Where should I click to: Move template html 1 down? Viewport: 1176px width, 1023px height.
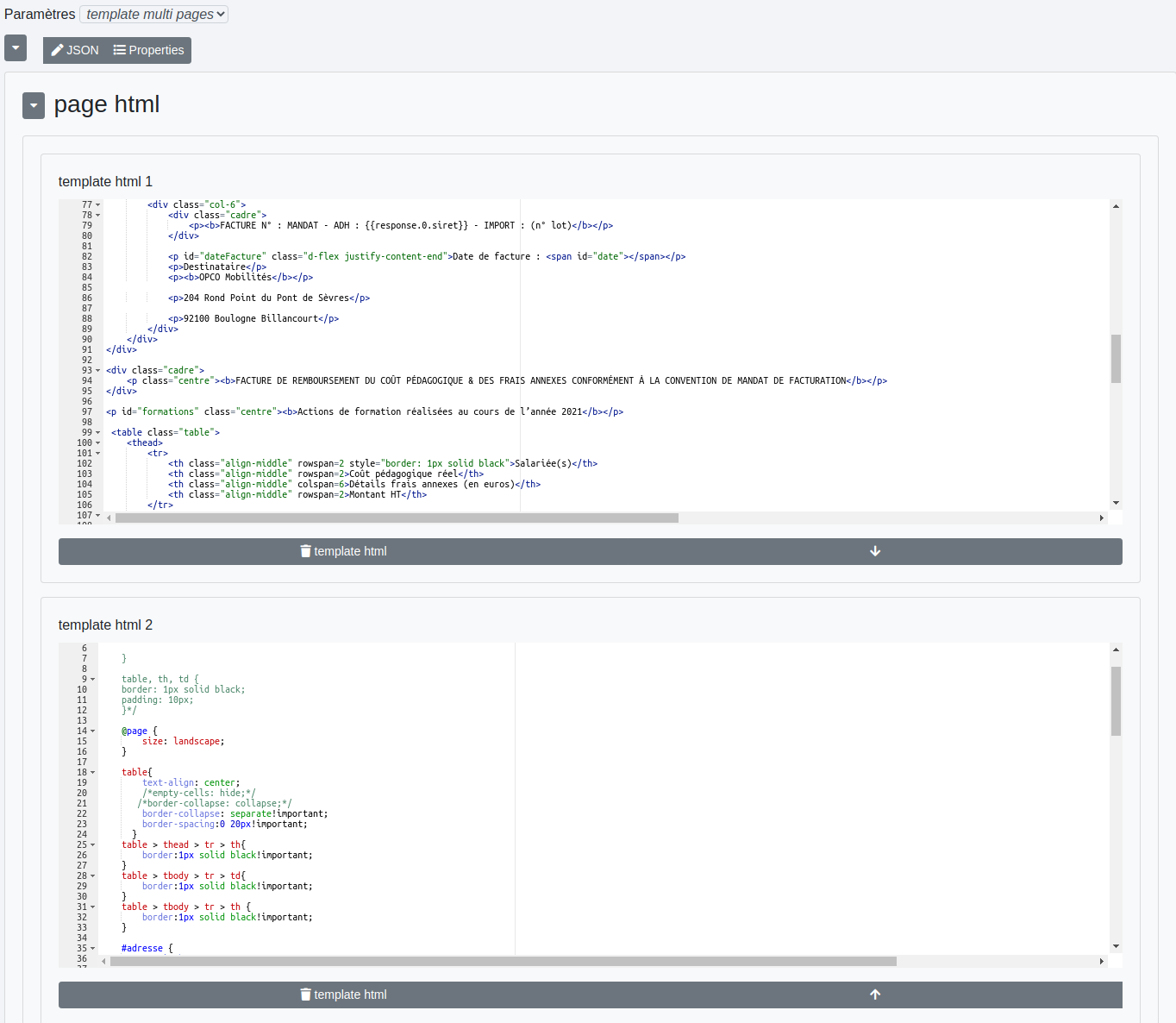(874, 551)
